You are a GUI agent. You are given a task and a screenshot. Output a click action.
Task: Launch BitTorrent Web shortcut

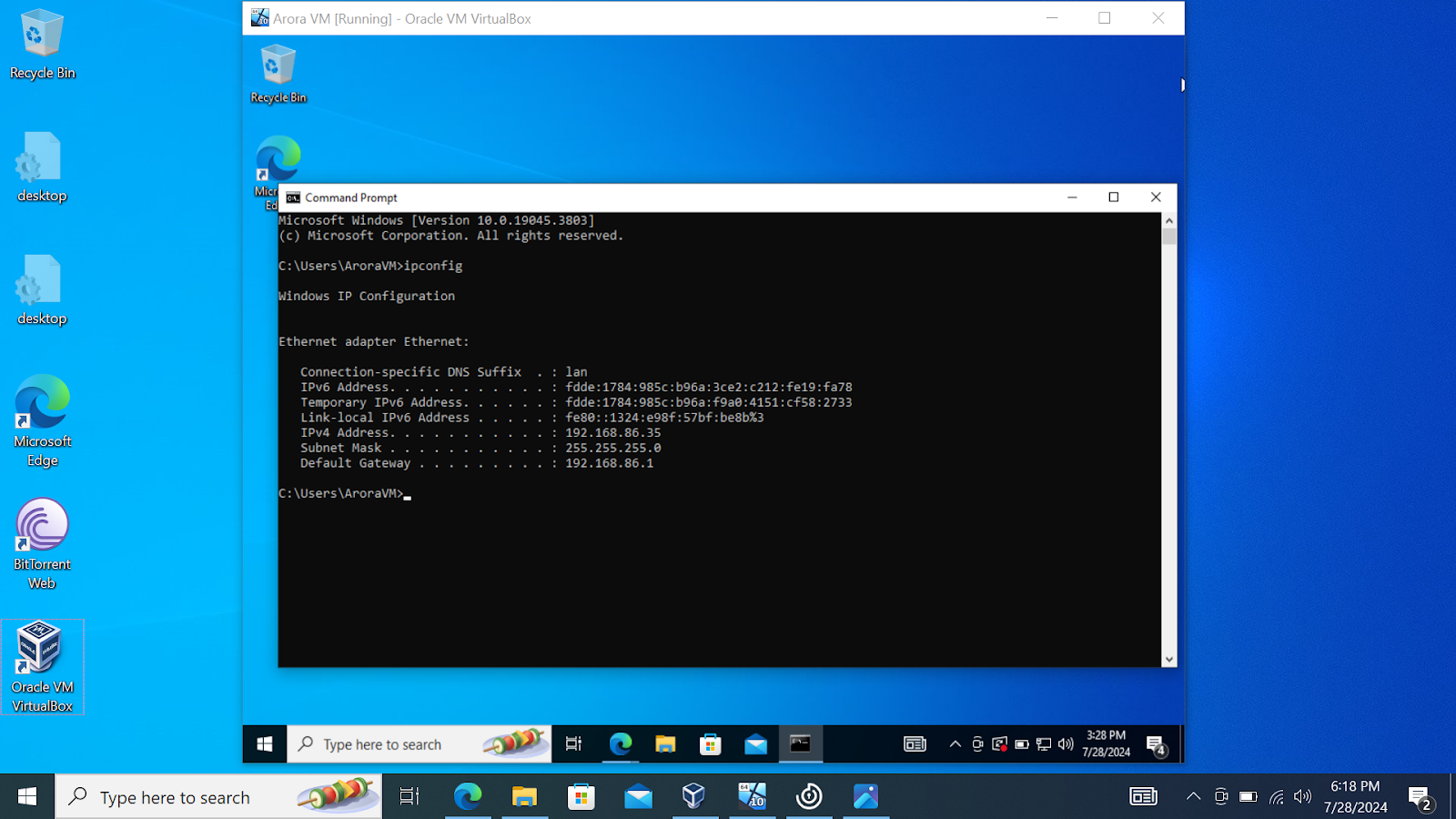pyautogui.click(x=42, y=544)
